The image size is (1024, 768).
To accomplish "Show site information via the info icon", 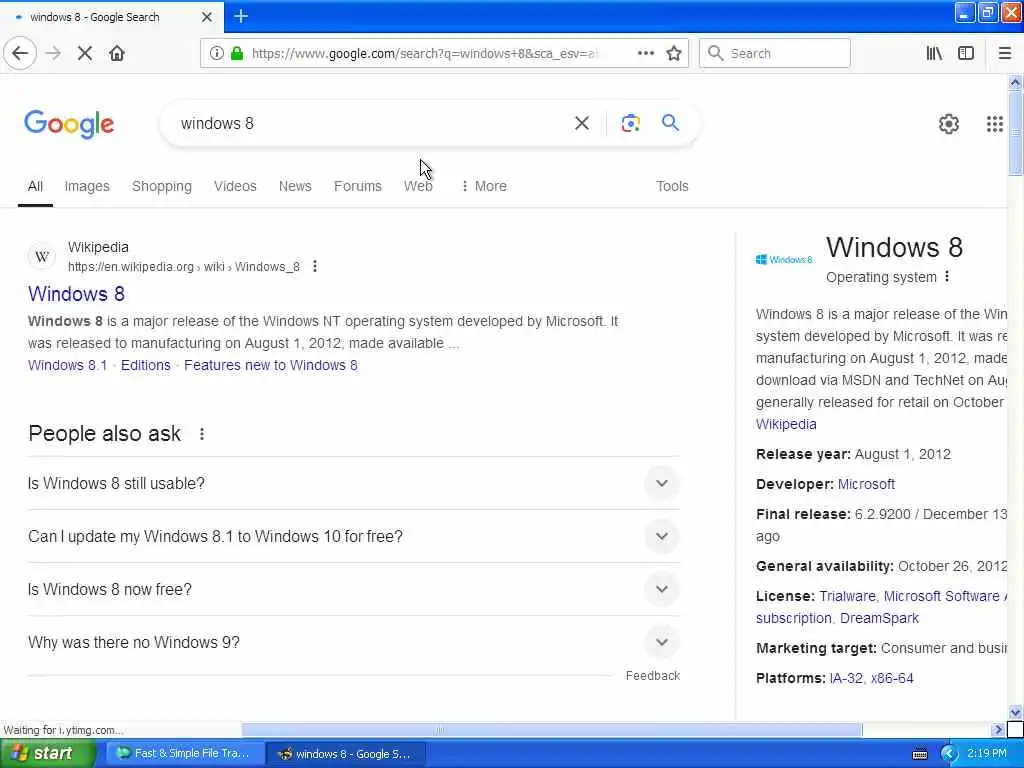I will [216, 53].
